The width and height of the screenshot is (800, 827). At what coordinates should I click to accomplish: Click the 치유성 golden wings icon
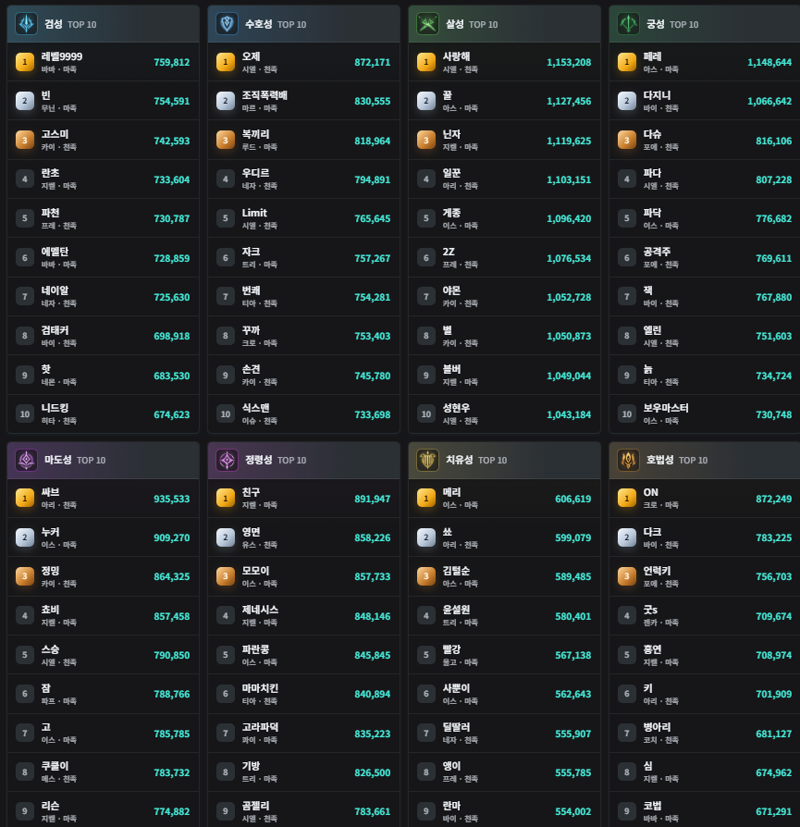coord(428,460)
